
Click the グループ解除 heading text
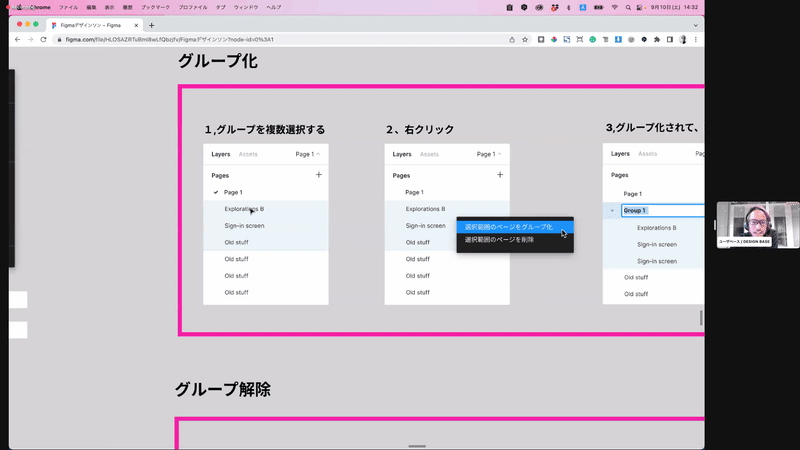point(223,389)
